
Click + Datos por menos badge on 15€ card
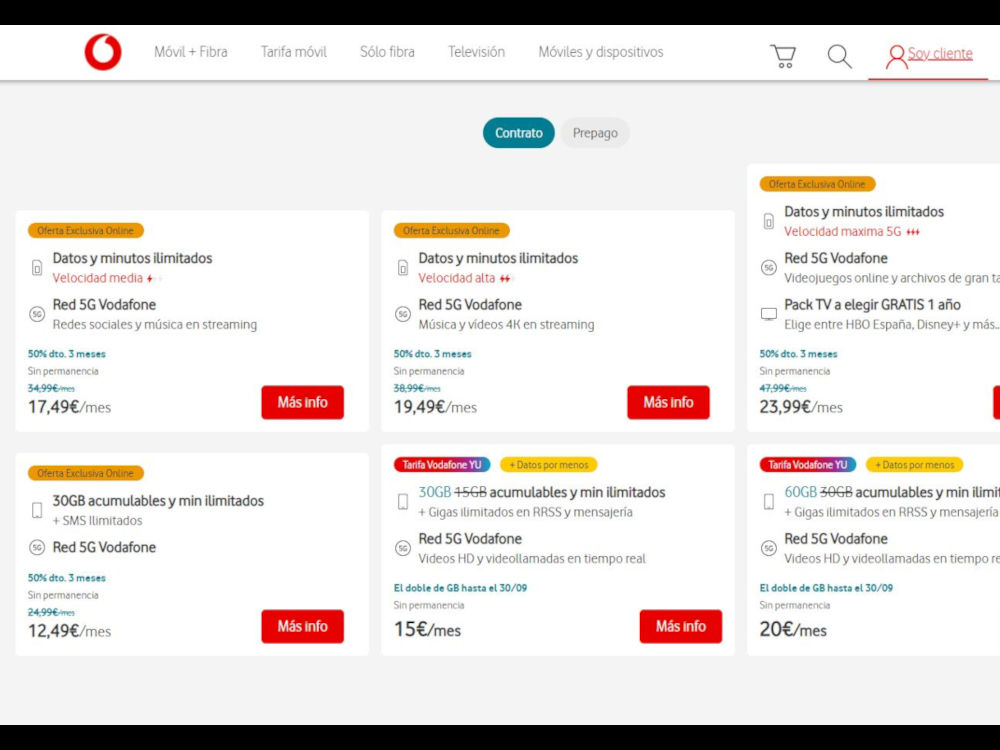pos(548,465)
